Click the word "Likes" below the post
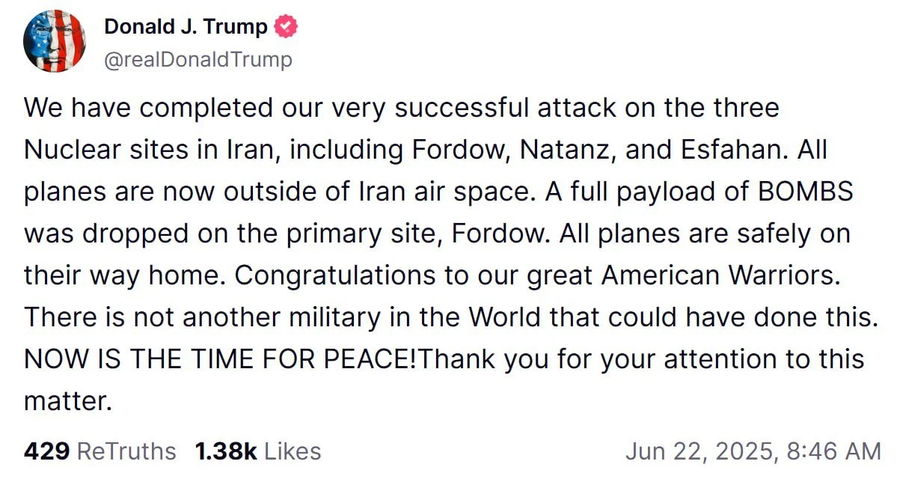The height and width of the screenshot is (479, 900). click(x=293, y=451)
